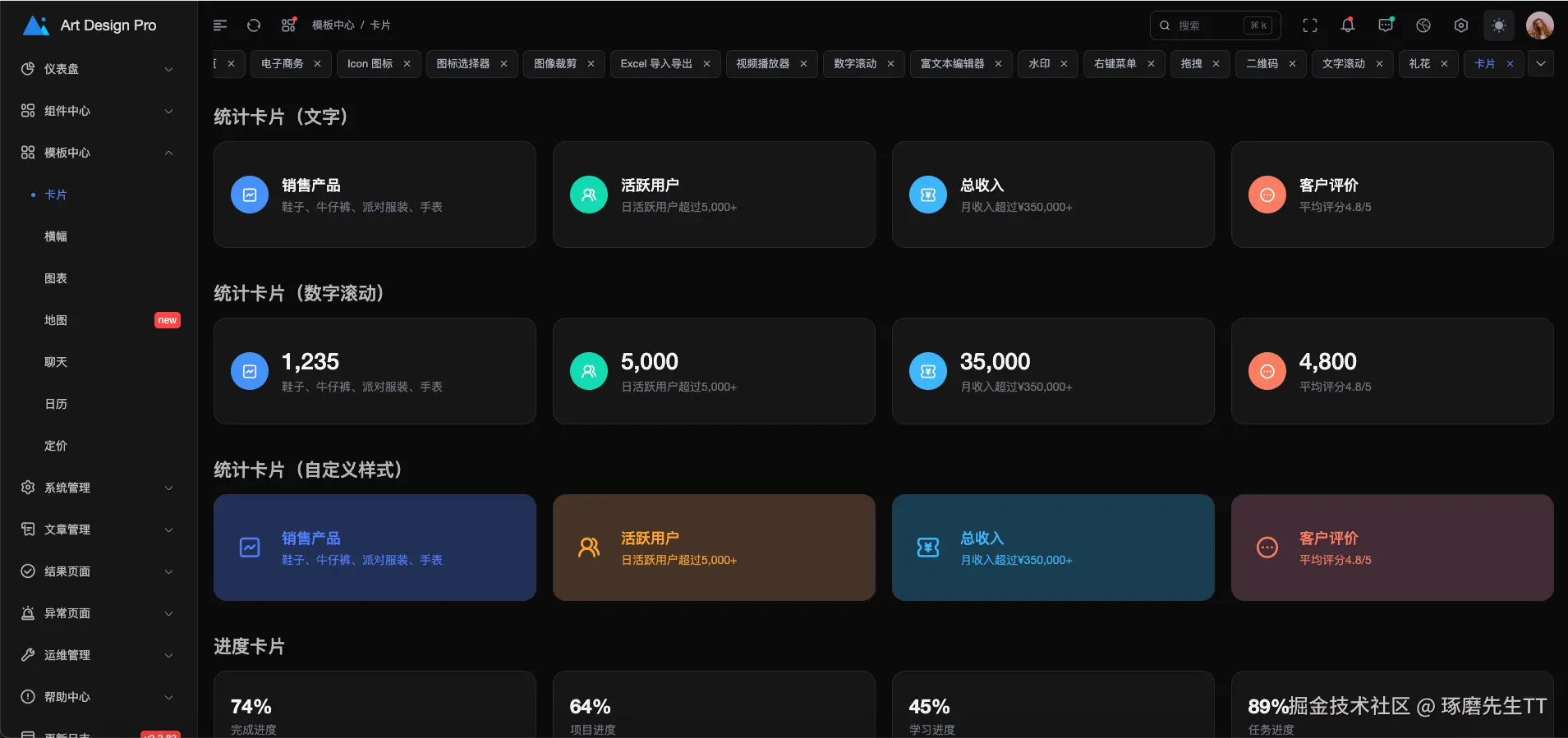Select 卡片 in the sidebar
The height and width of the screenshot is (738, 1568).
[x=99, y=195]
